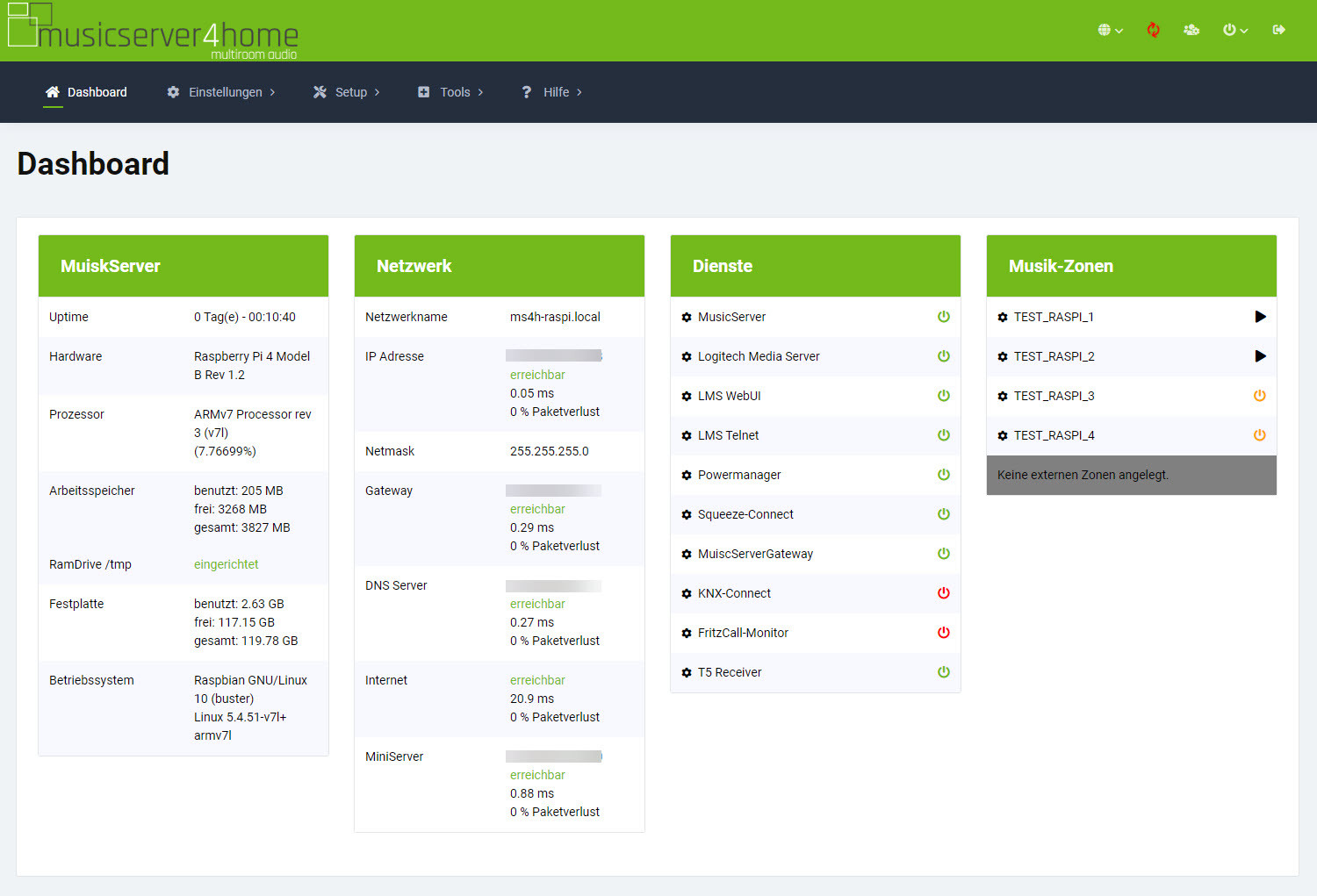Click the Hilfe question mark icon
Screen dimensions: 1317x896
coord(527,92)
